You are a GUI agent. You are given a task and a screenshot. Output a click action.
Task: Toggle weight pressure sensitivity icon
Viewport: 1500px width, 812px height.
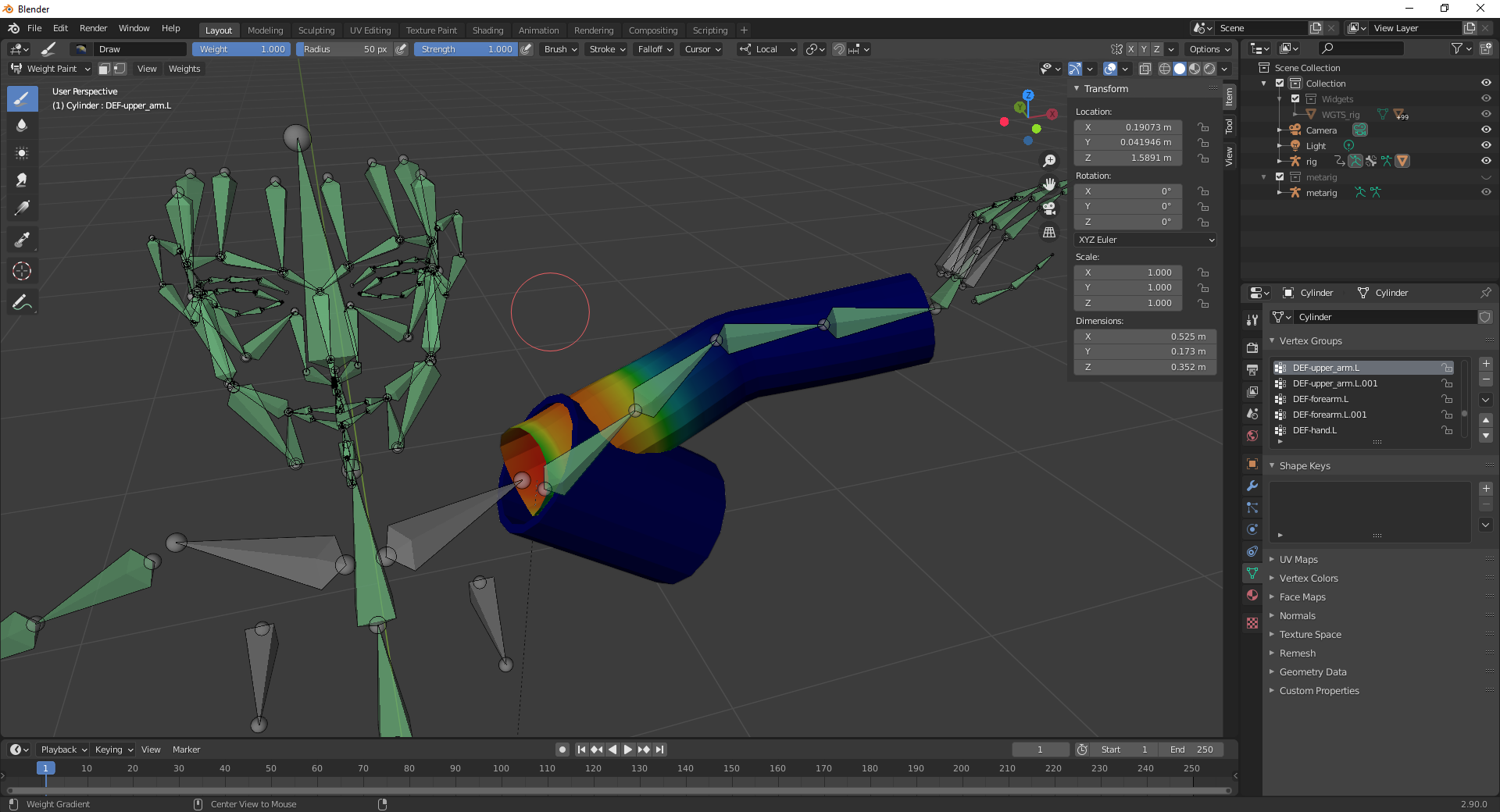(x=401, y=49)
